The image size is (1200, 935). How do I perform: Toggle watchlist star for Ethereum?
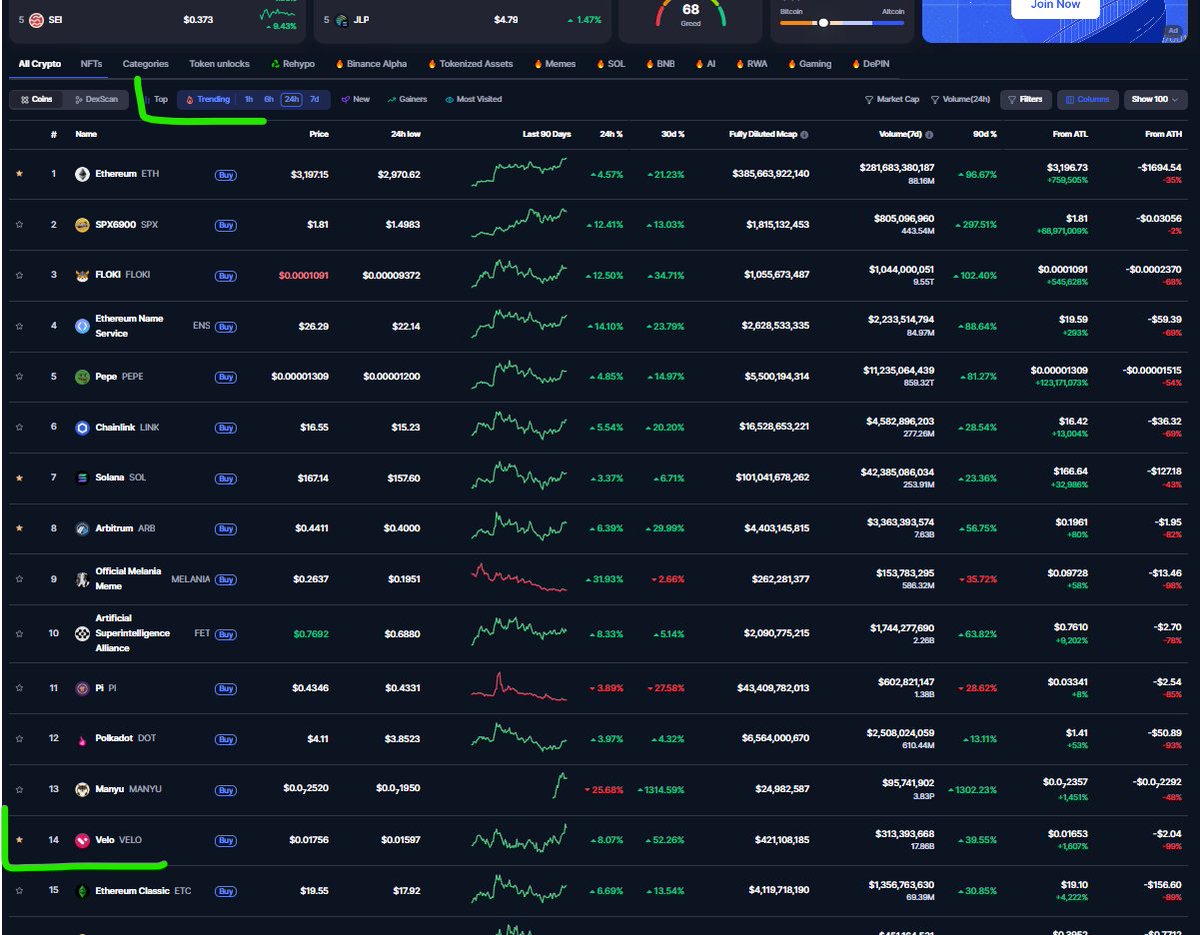pyautogui.click(x=19, y=174)
